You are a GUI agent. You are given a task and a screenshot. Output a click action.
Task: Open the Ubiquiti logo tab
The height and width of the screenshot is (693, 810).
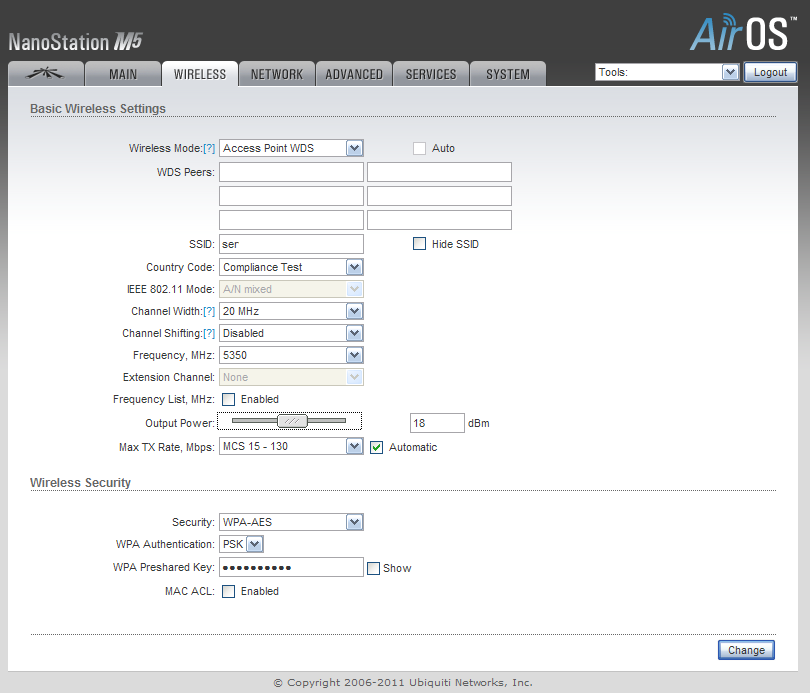click(45, 74)
